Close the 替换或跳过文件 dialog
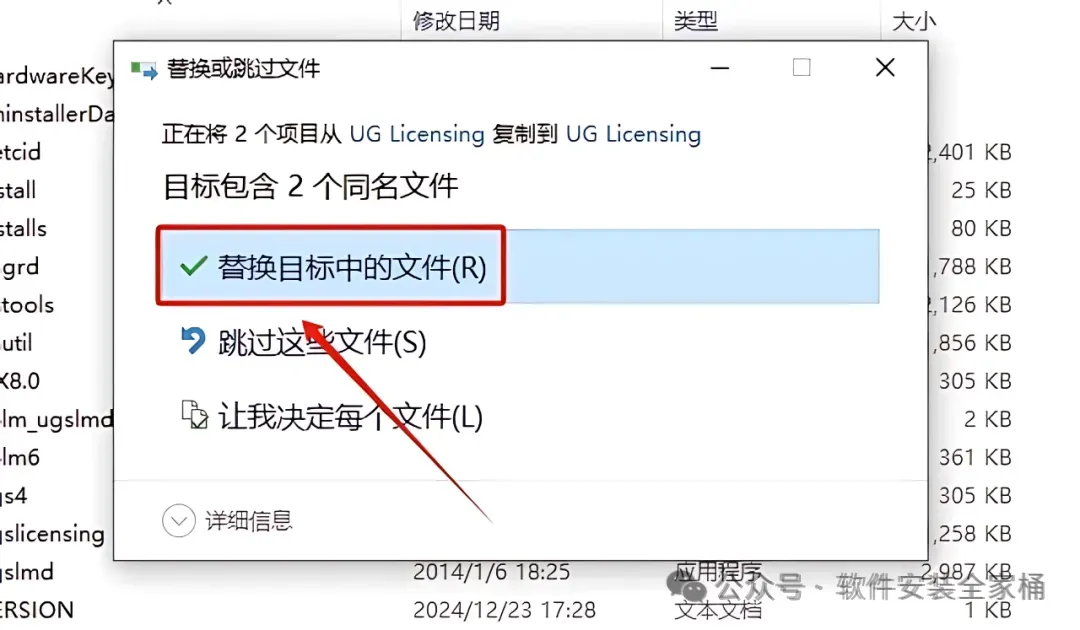The height and width of the screenshot is (630, 1080). 885,67
